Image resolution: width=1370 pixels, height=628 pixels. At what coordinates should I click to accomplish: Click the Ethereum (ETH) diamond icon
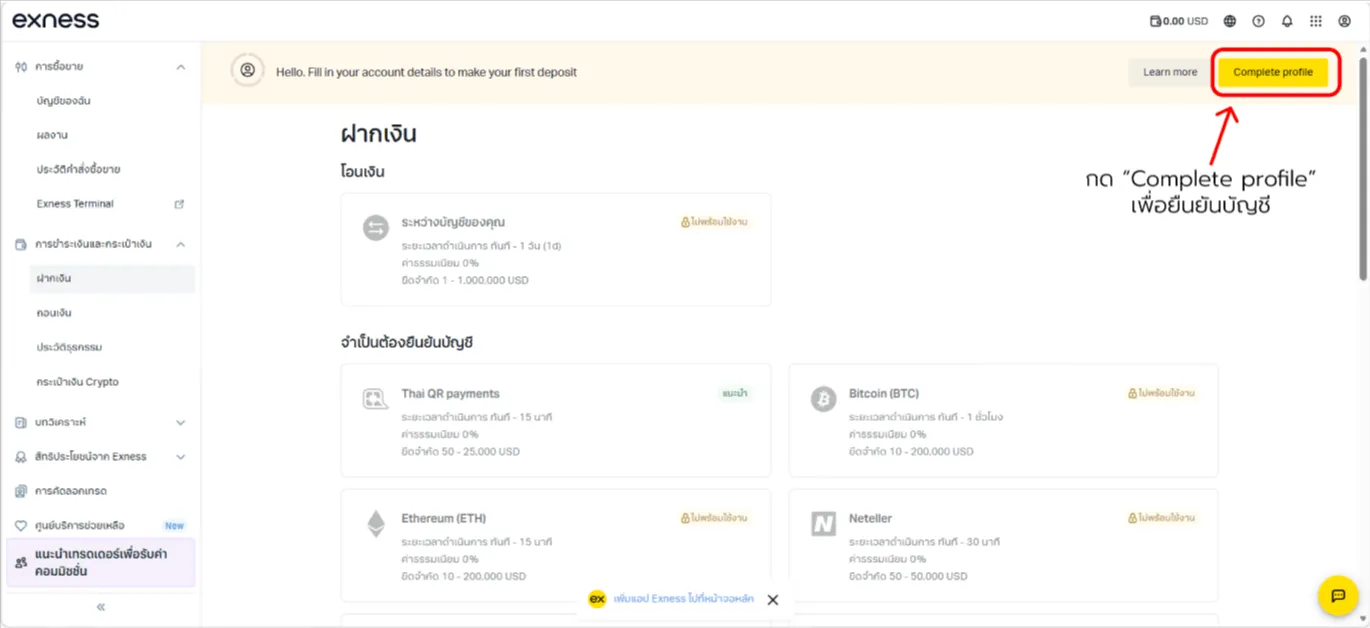pyautogui.click(x=376, y=524)
